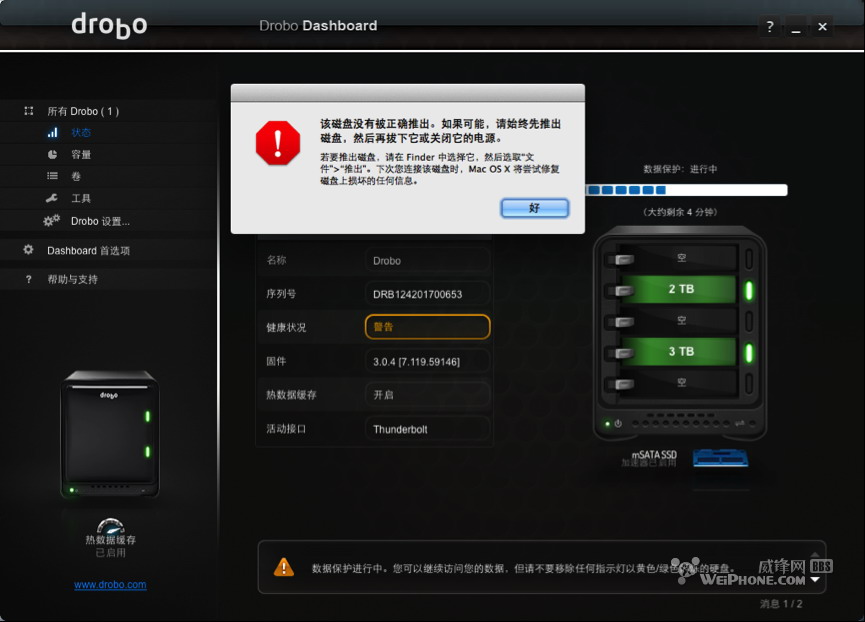Click the 固件 label
Viewport: 865px width, 622px height.
click(x=276, y=362)
